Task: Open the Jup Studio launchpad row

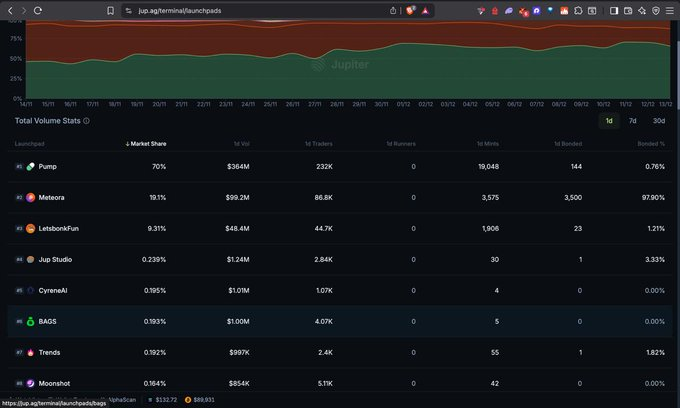Action: (340, 260)
